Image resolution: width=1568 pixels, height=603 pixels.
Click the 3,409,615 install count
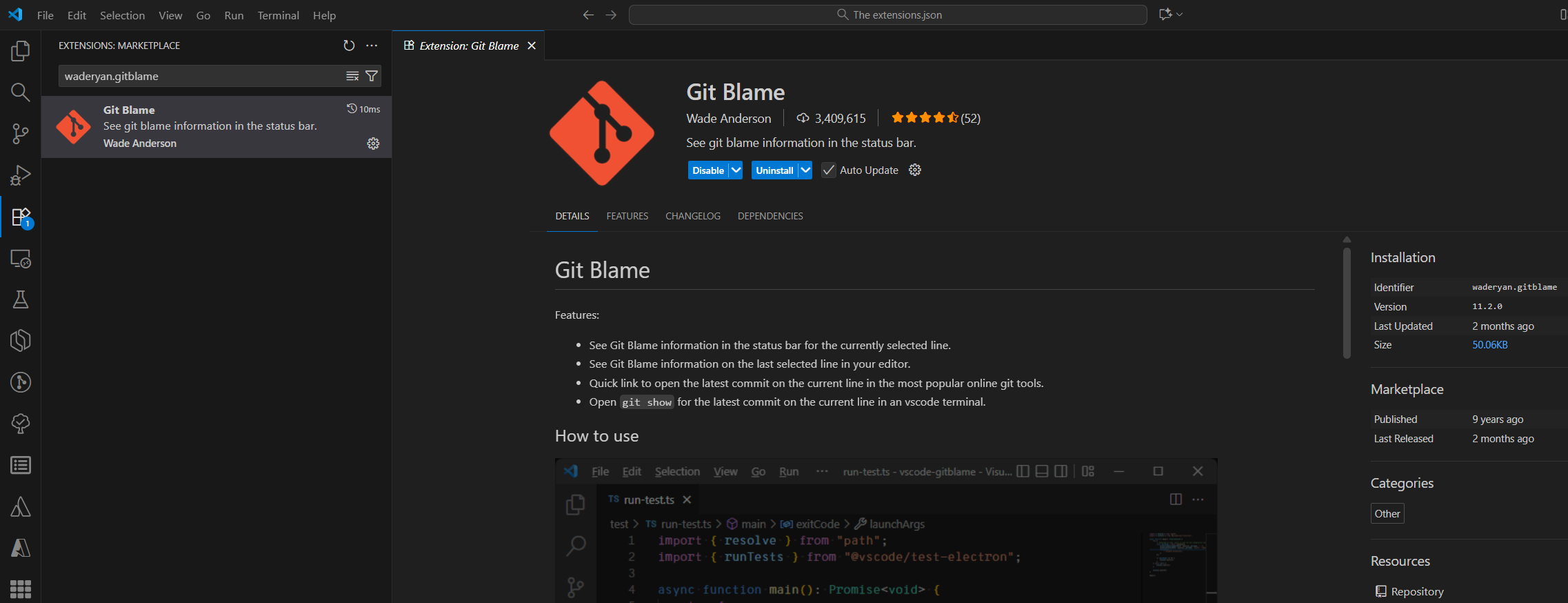click(x=832, y=119)
